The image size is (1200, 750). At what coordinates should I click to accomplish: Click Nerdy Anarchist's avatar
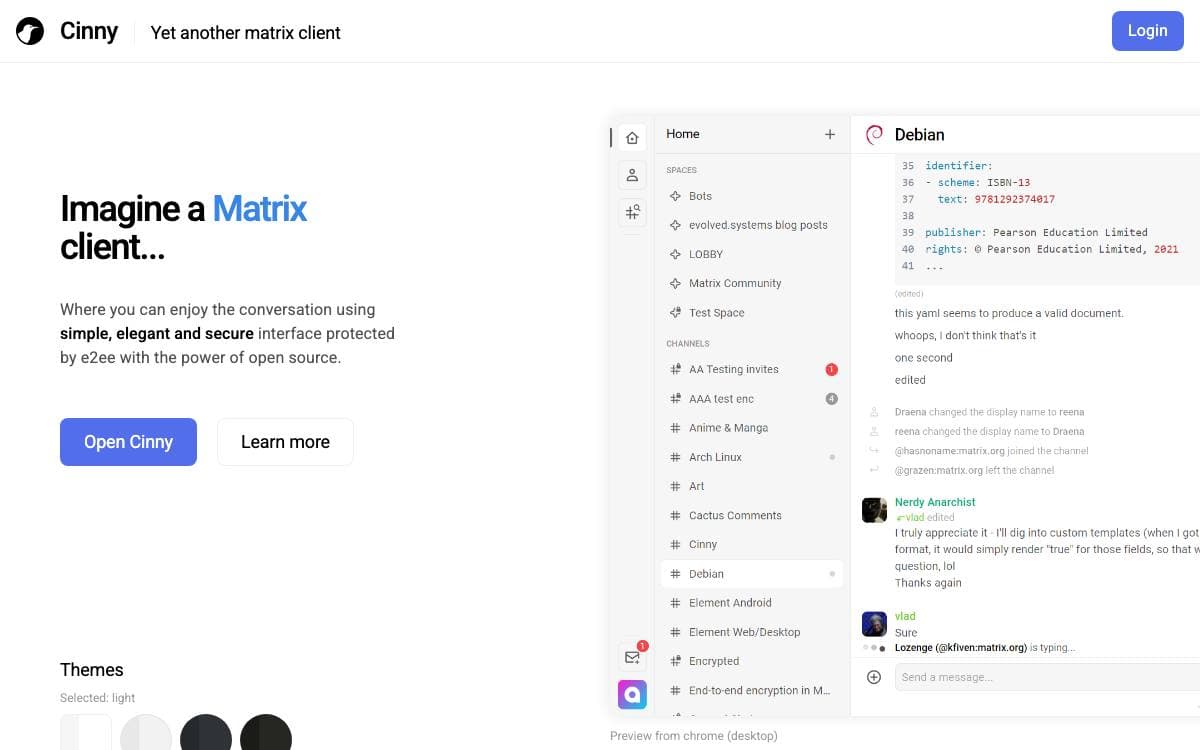(874, 509)
